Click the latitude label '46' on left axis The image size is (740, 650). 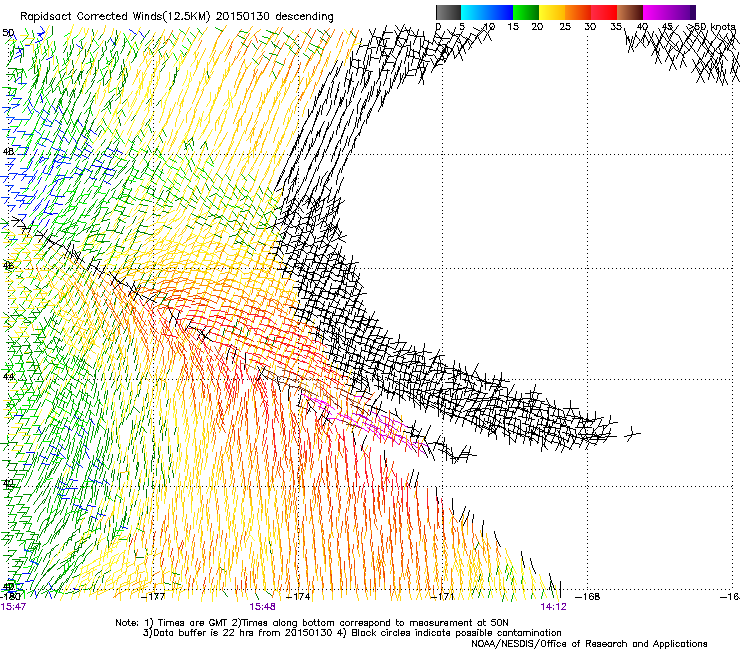click(8, 266)
